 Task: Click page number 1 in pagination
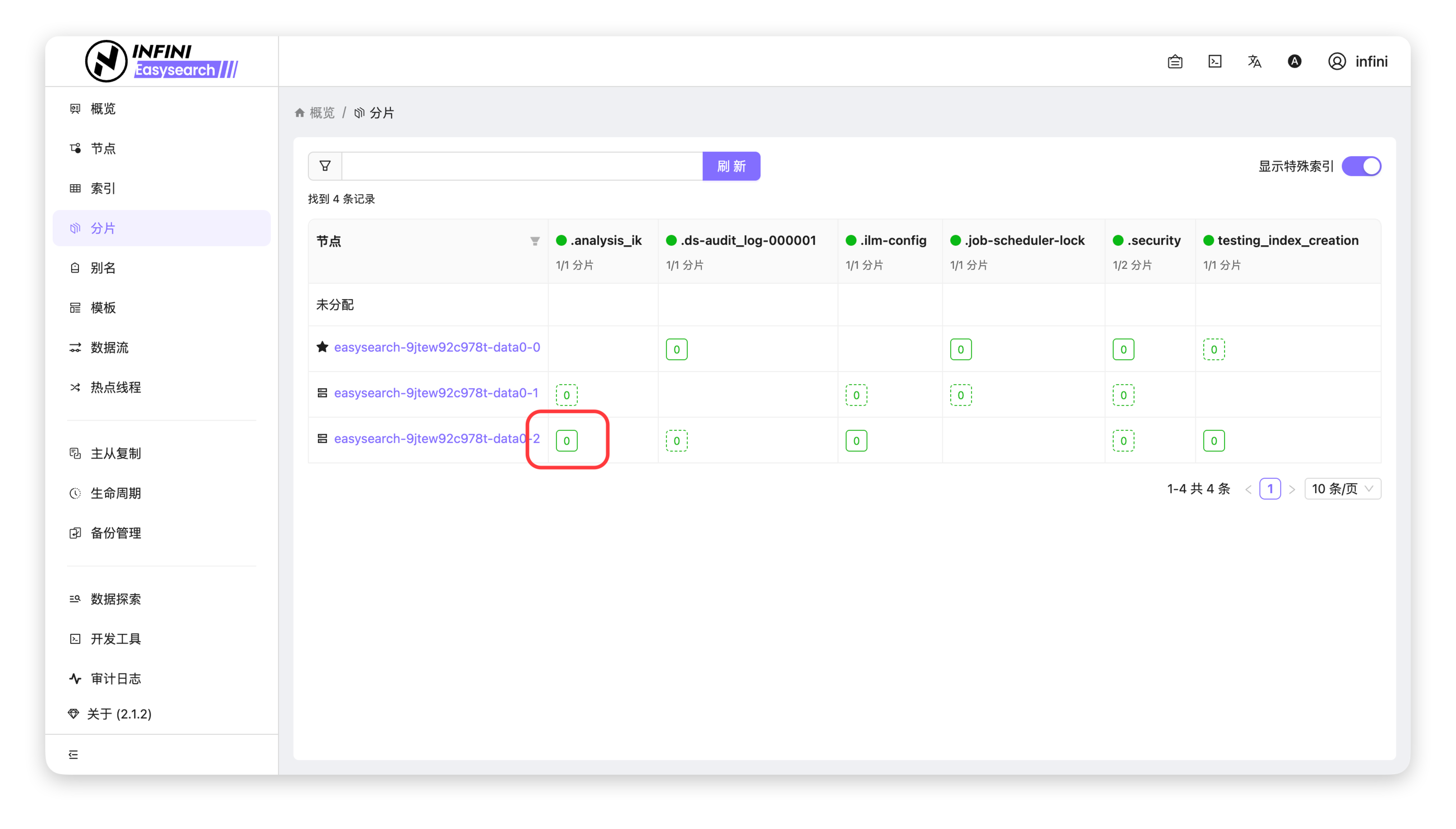tap(1270, 489)
